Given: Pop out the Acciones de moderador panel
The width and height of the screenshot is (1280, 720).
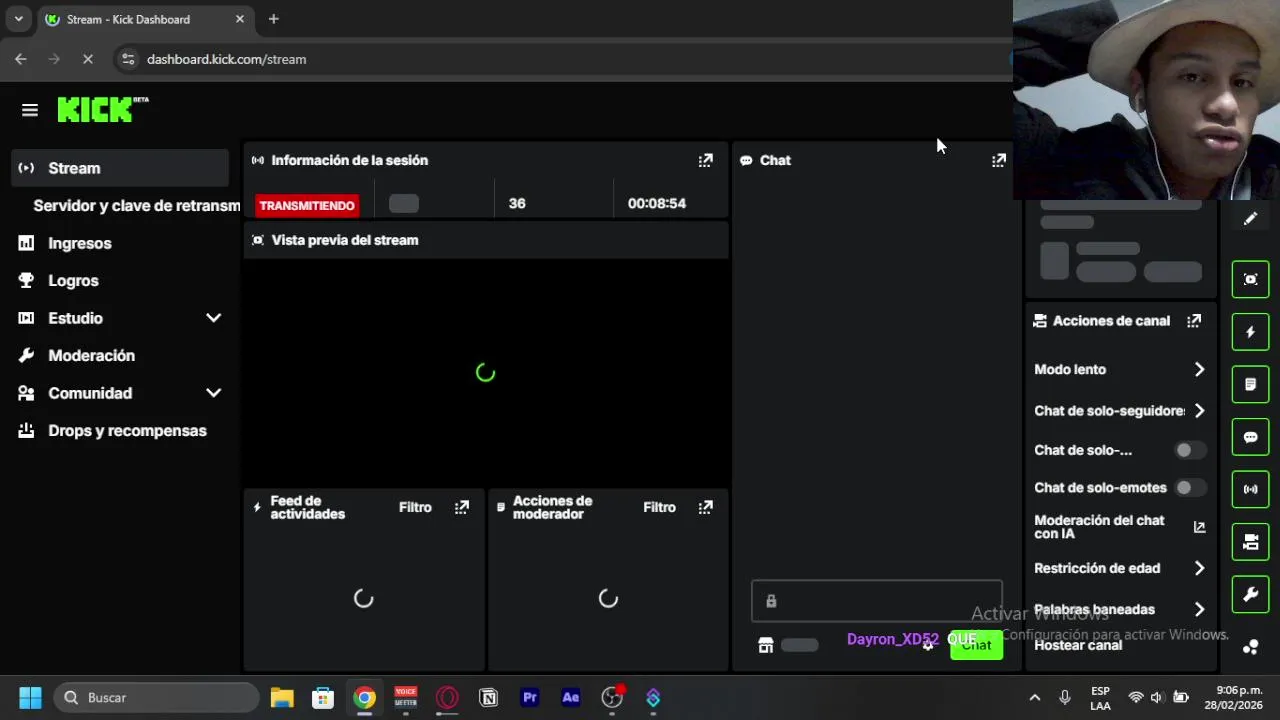Looking at the screenshot, I should tap(705, 507).
